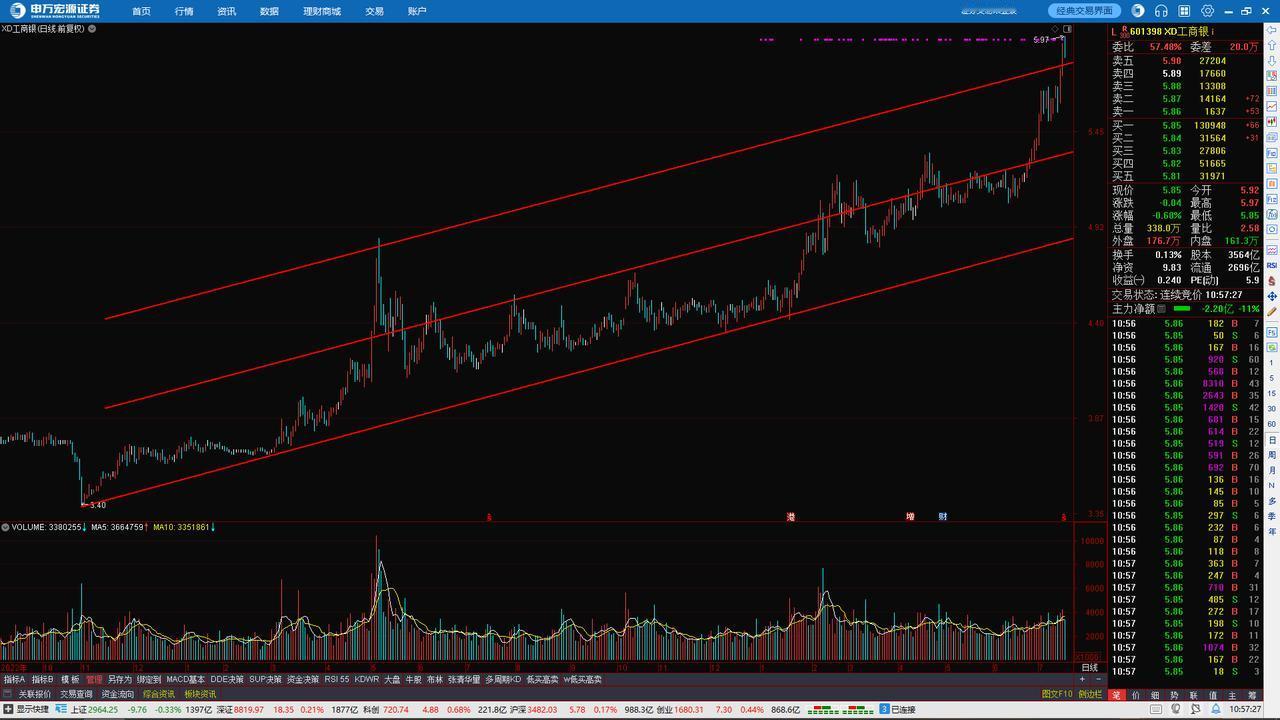Collapse the info tab row minus button
Image resolution: width=1280 pixels, height=720 pixels.
click(x=9, y=693)
